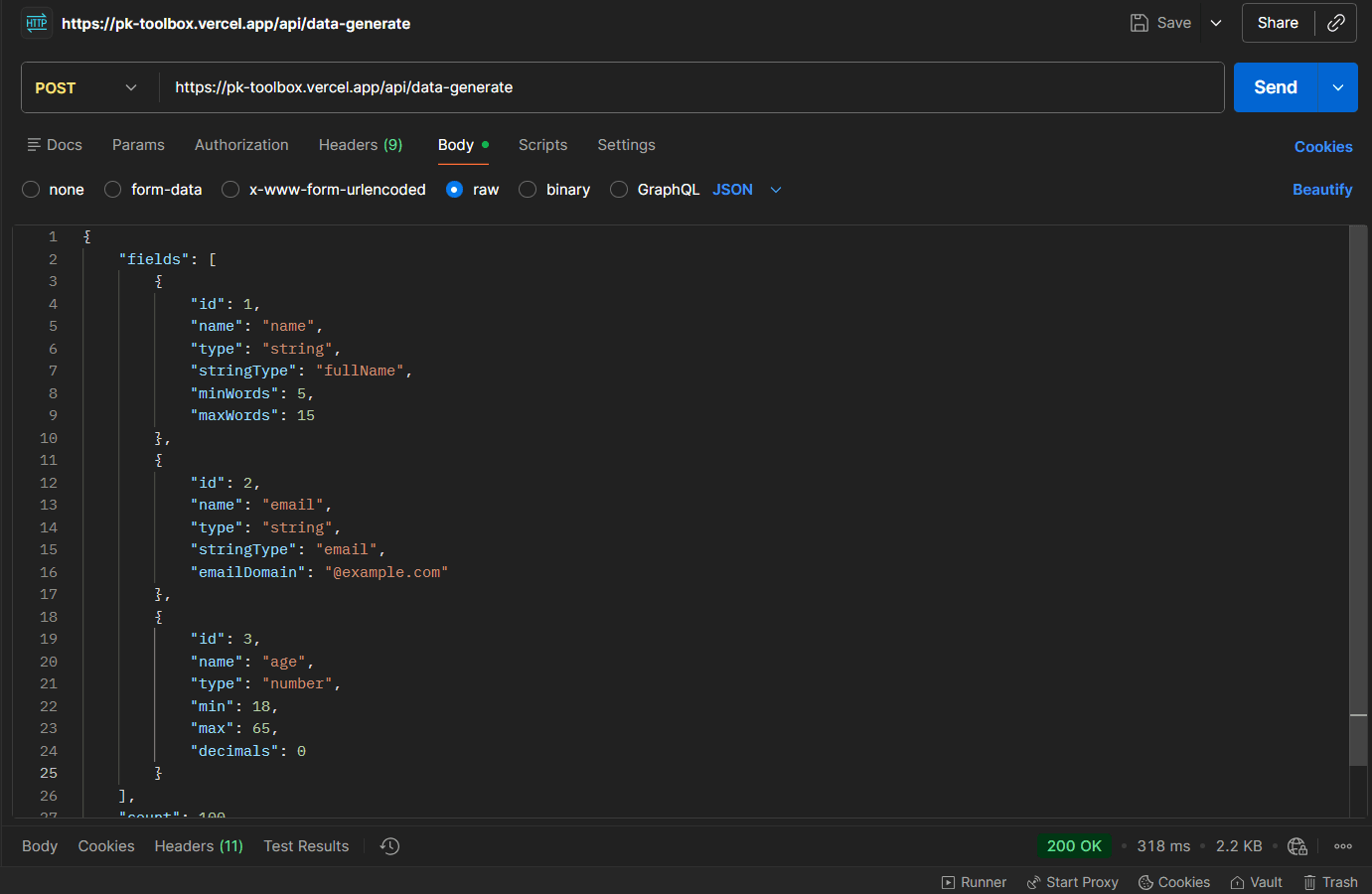Open the POST method dropdown
The height and width of the screenshot is (894, 1372).
click(x=86, y=87)
